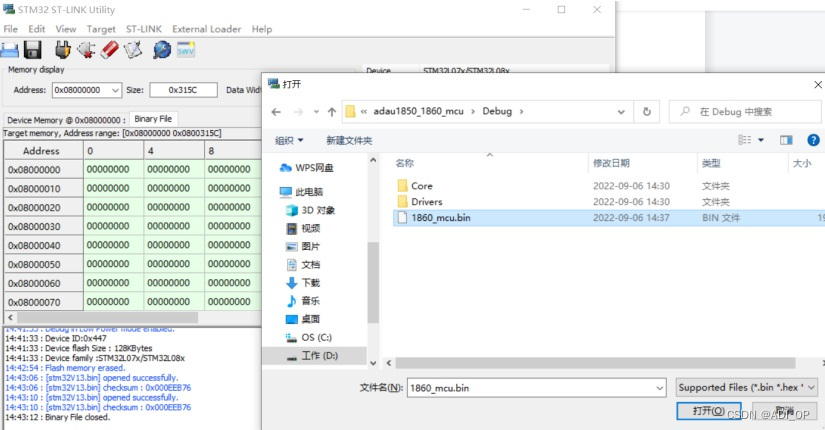The image size is (825, 430).
Task: Click the 在 Debug 中搜索 search box
Action: coord(744,112)
